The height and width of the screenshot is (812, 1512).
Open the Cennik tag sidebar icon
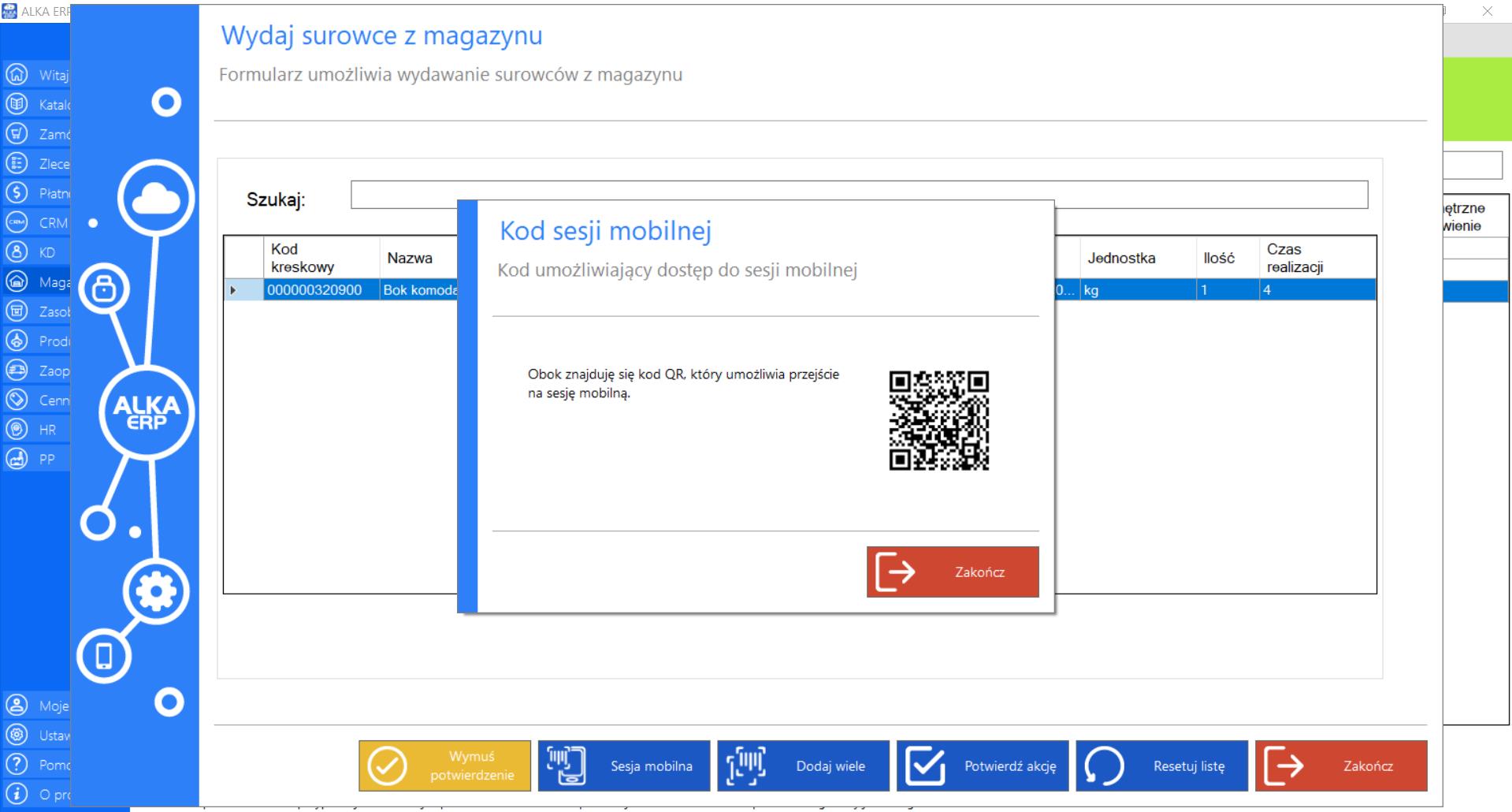click(17, 400)
